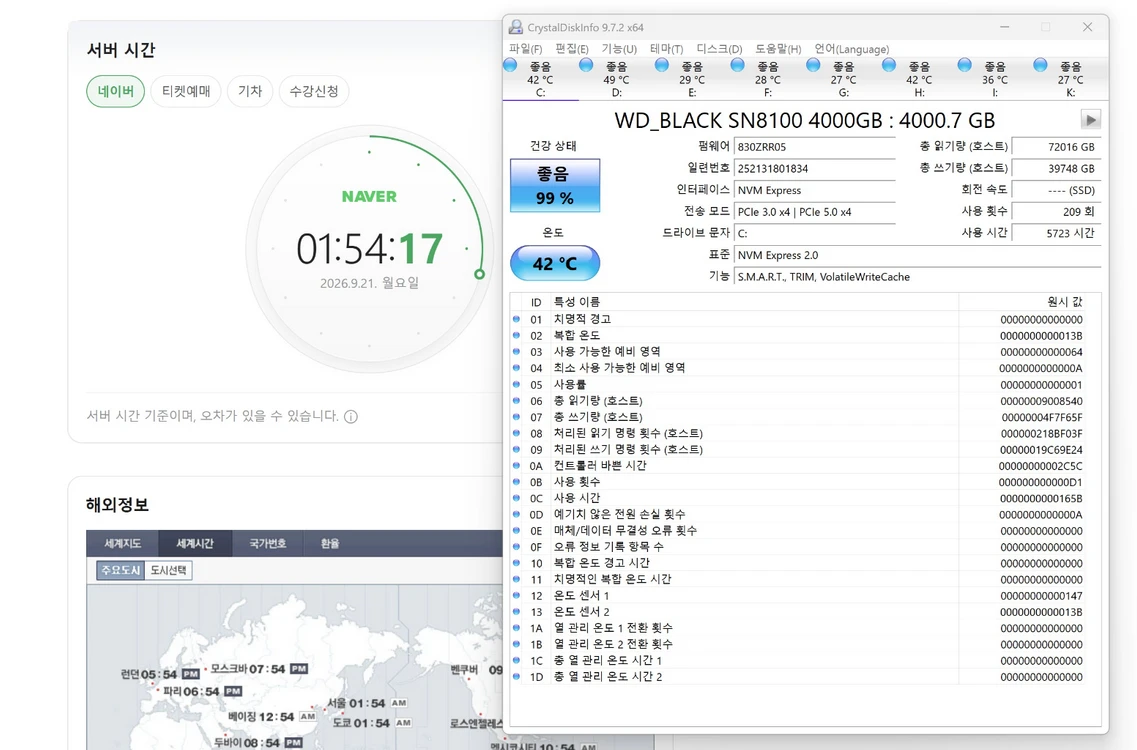Click the interface field NVM Express

coord(814,190)
